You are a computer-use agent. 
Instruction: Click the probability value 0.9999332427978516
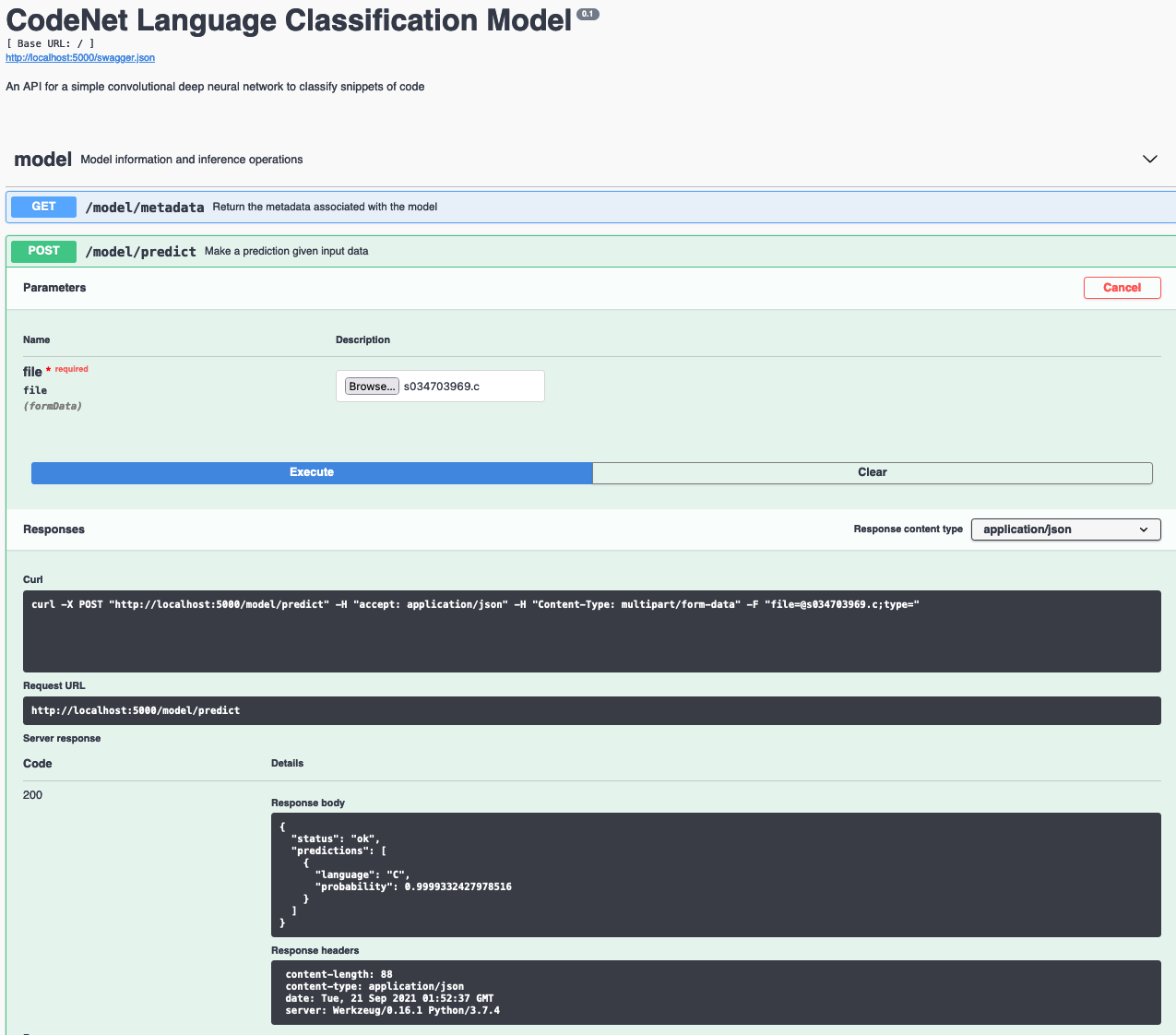[457, 886]
